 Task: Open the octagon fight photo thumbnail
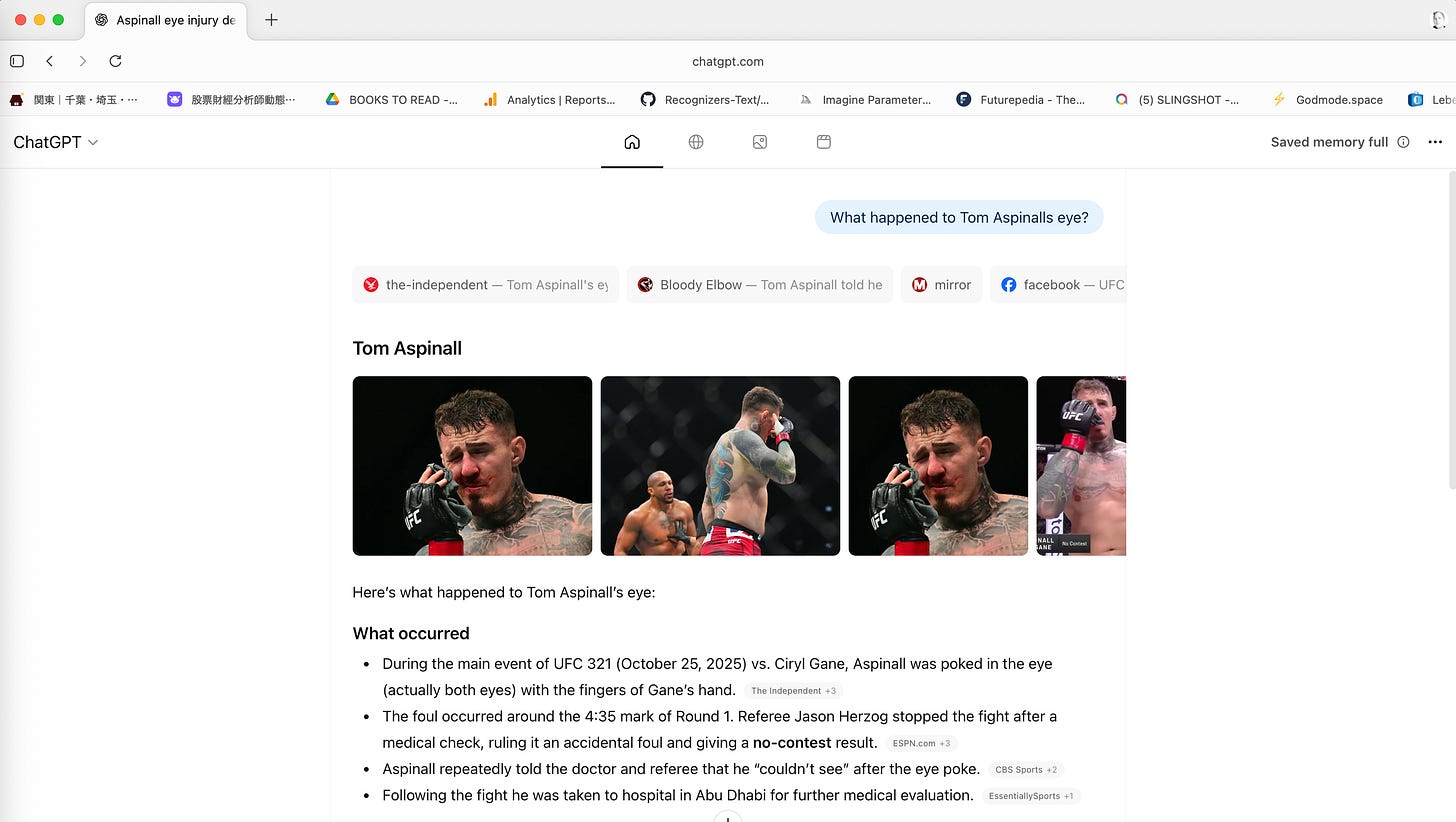coord(720,466)
